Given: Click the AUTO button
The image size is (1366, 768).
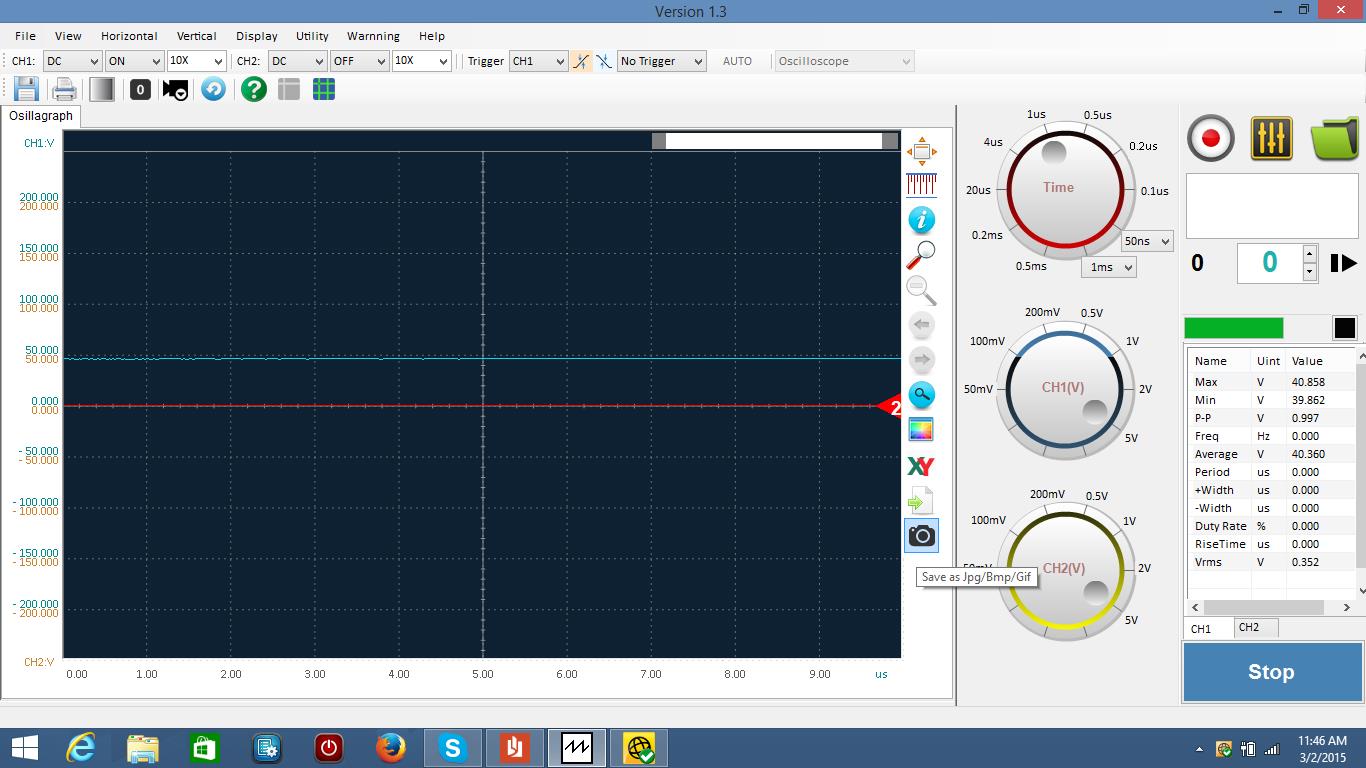Looking at the screenshot, I should [737, 61].
